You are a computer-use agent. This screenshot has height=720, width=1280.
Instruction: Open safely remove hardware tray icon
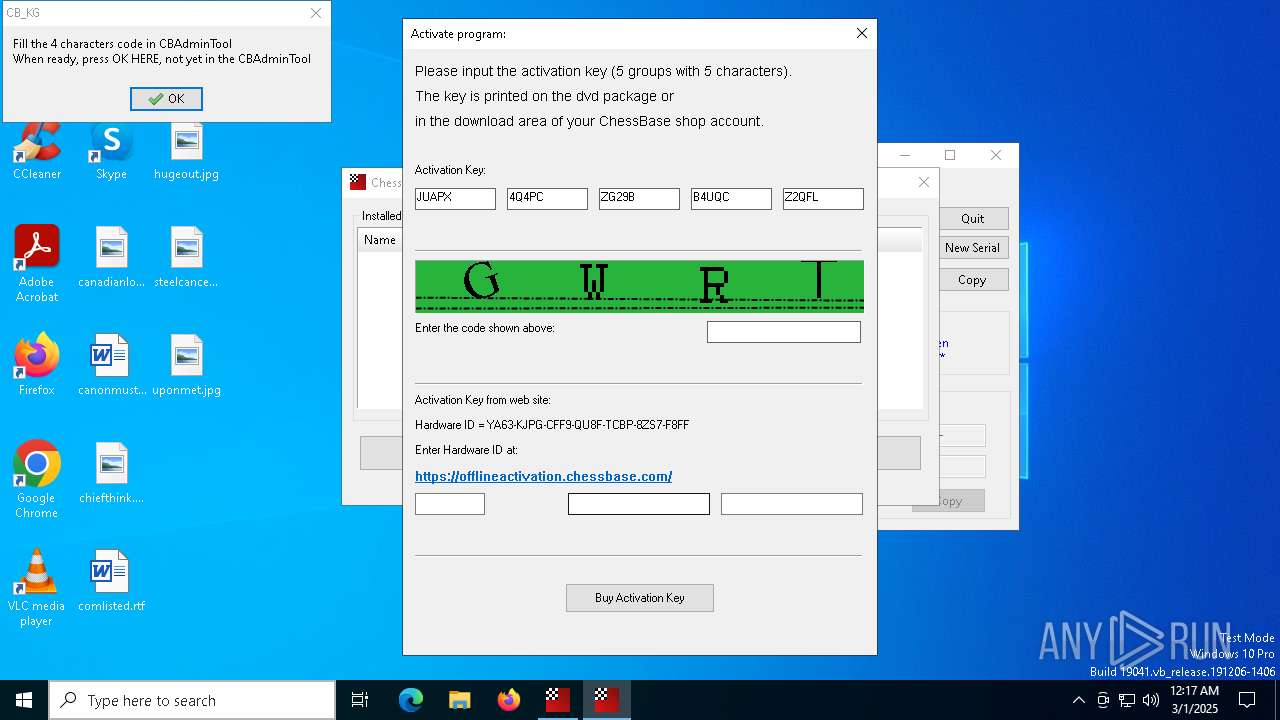tap(1103, 700)
